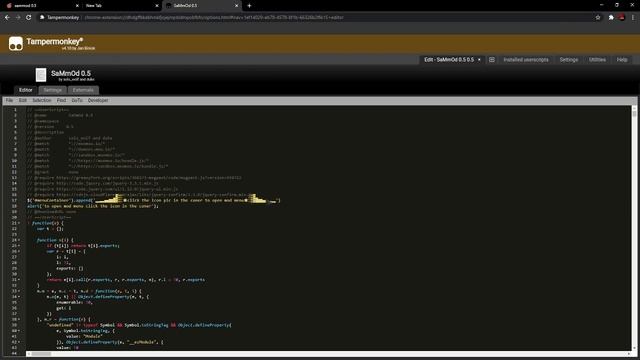Click browser forward arrow

click(x=18, y=18)
